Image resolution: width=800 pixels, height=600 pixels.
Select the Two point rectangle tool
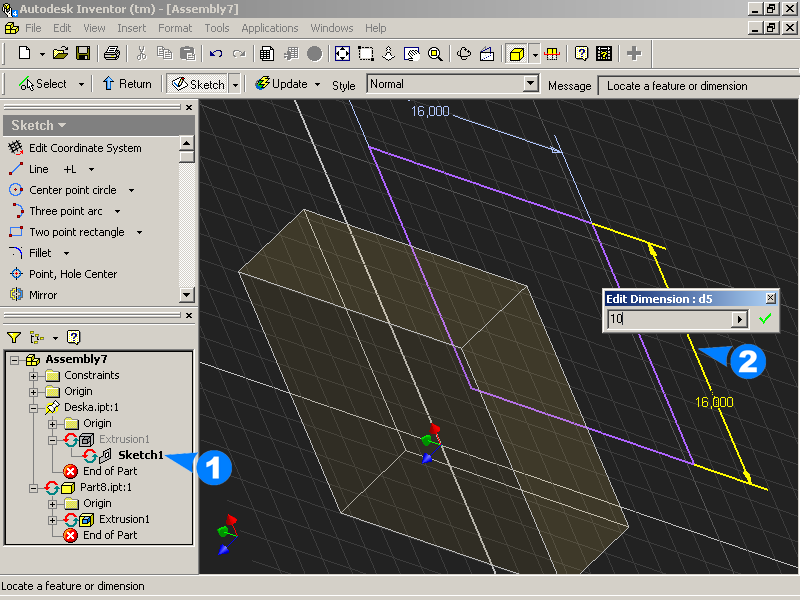pos(67,232)
